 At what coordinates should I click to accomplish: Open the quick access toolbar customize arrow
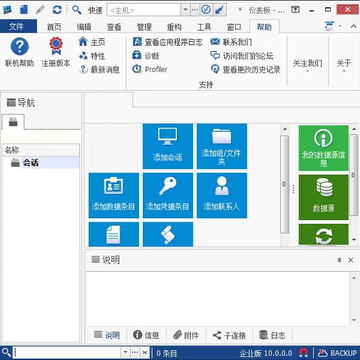tap(240, 10)
